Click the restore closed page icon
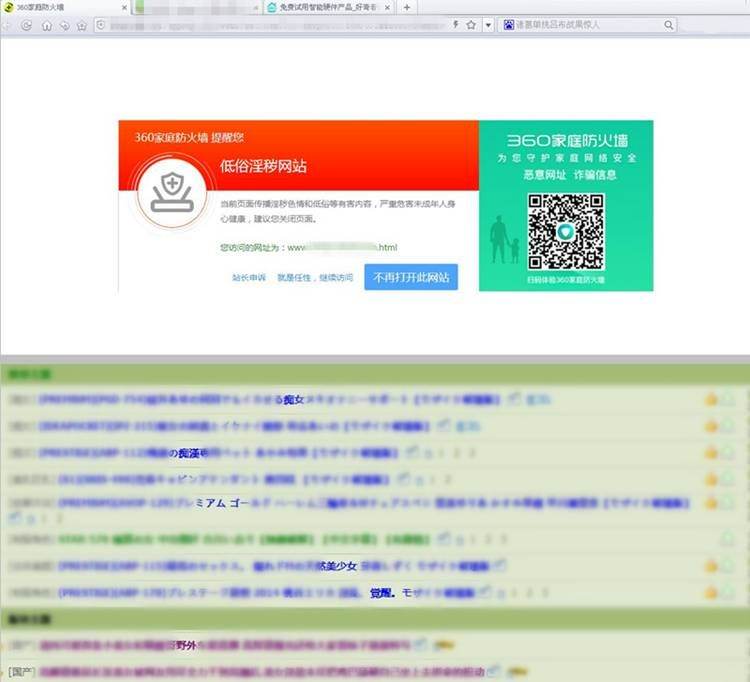The width and height of the screenshot is (750, 682). click(65, 26)
